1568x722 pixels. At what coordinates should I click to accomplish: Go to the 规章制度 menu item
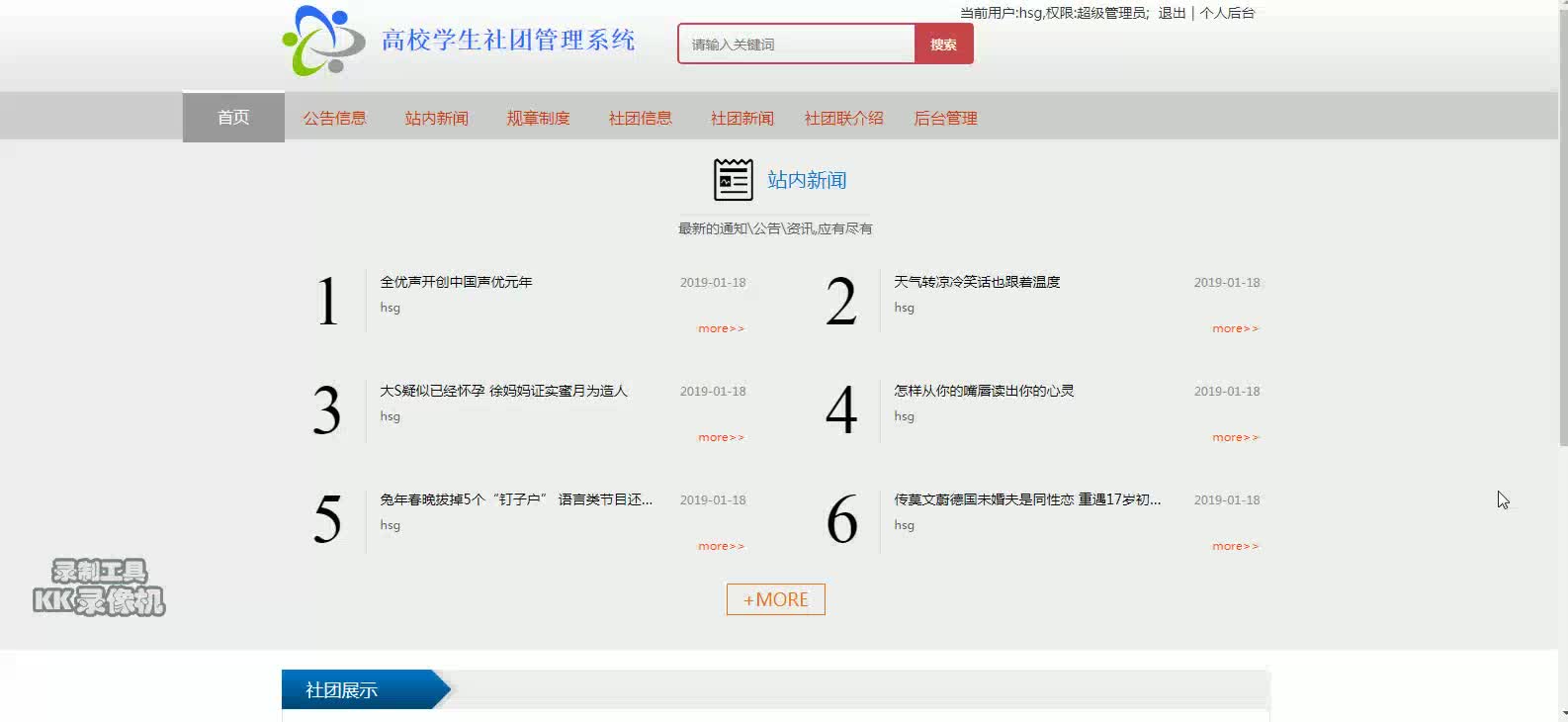(538, 118)
